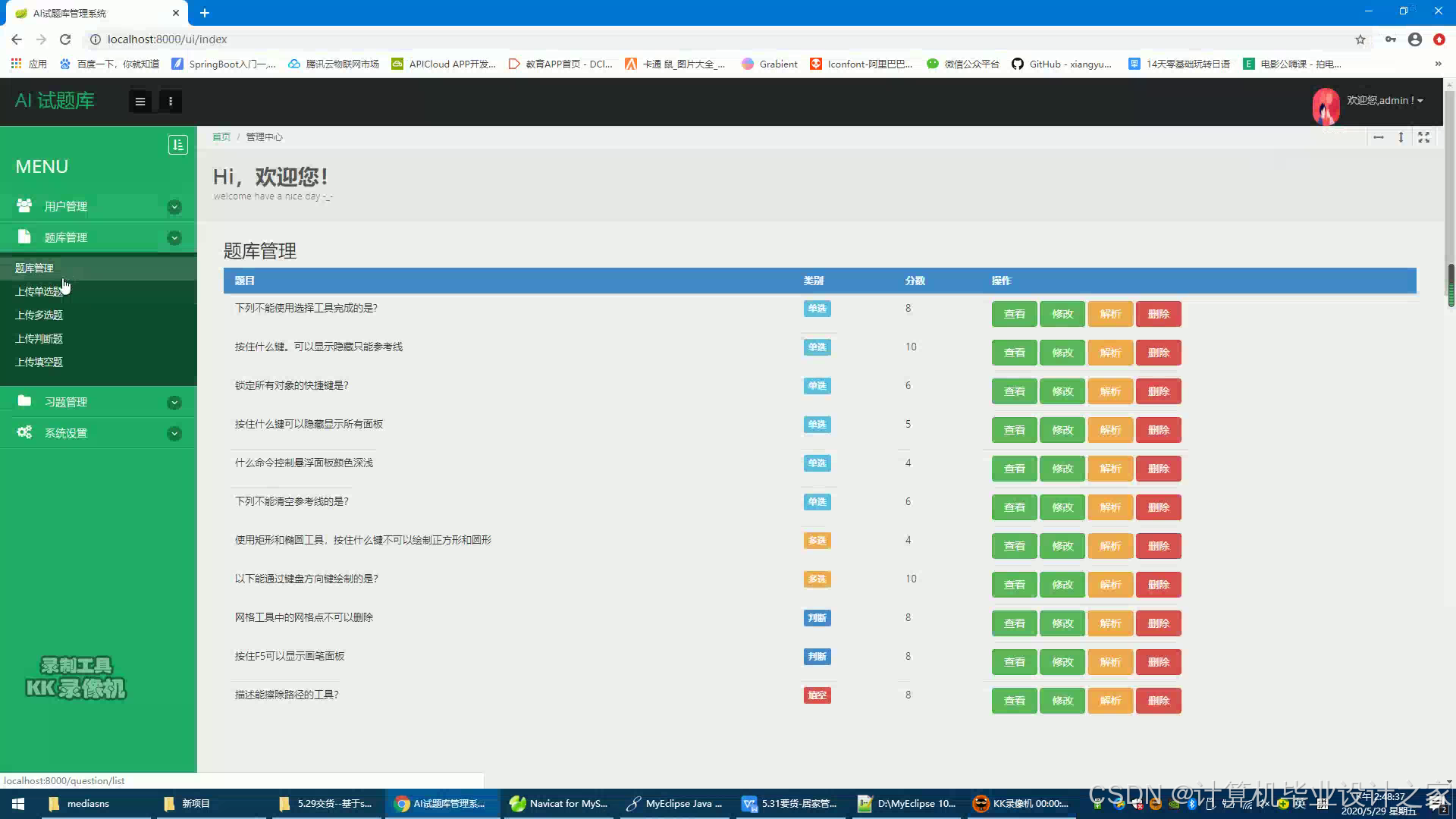Click the browser reload icon
Screen dimensions: 1456x819
(x=65, y=39)
